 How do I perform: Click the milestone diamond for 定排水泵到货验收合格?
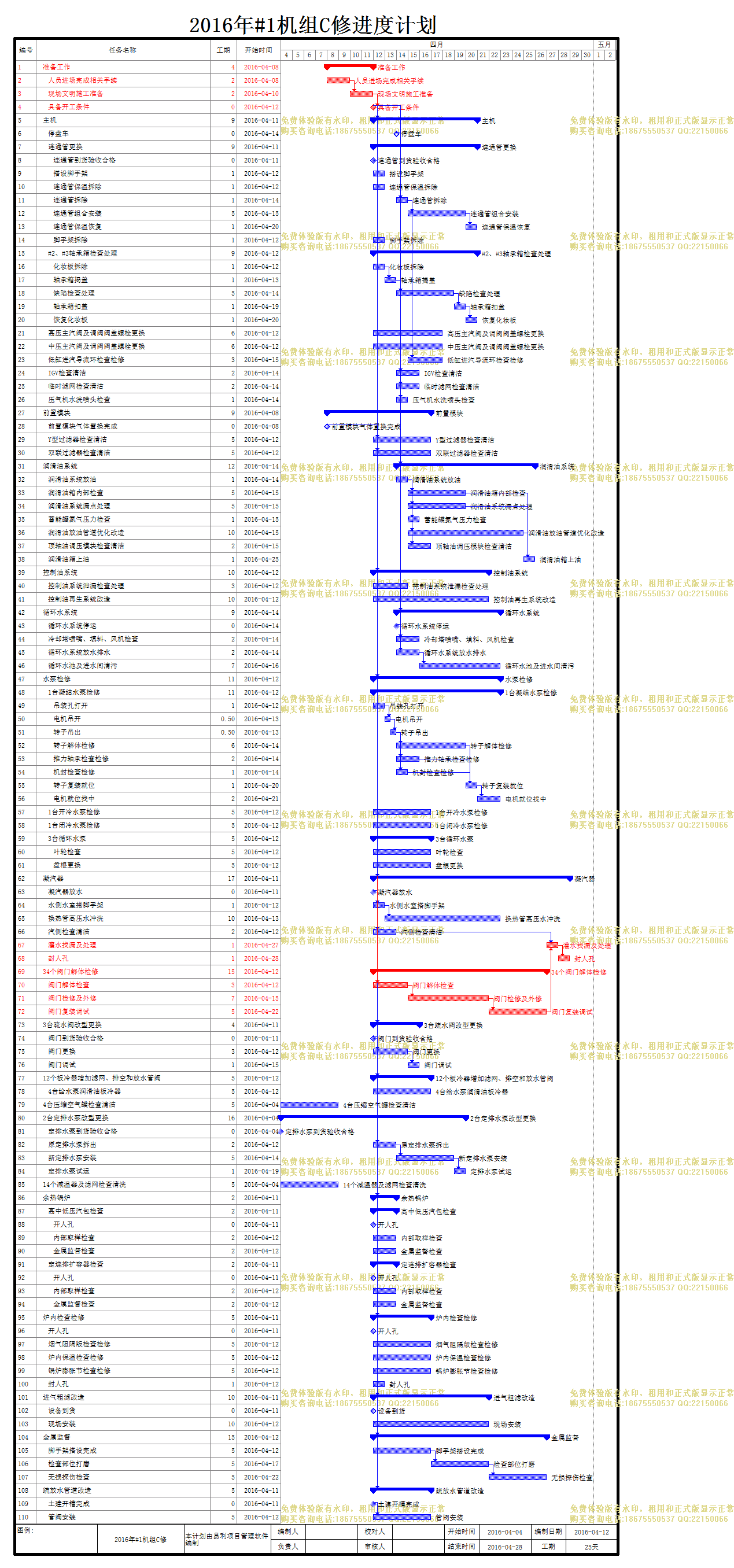point(281,1131)
